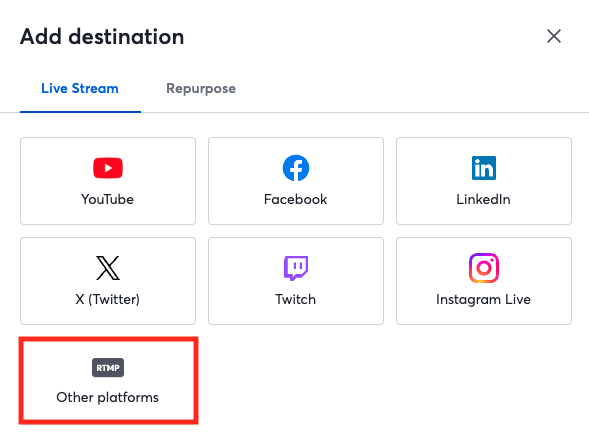Screen dimensions: 589x444
Task: Pick the Twitch text label
Action: pos(296,299)
